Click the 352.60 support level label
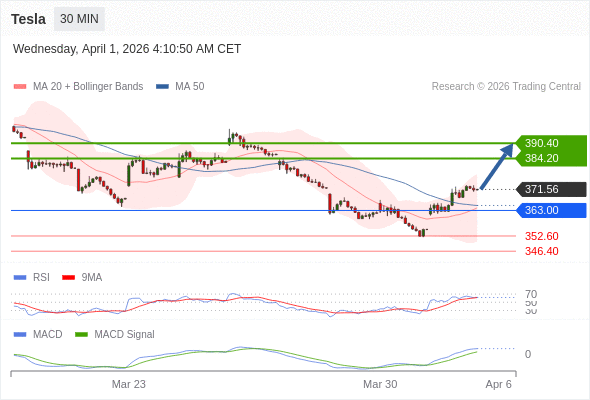This screenshot has height=400, width=590. (x=542, y=236)
